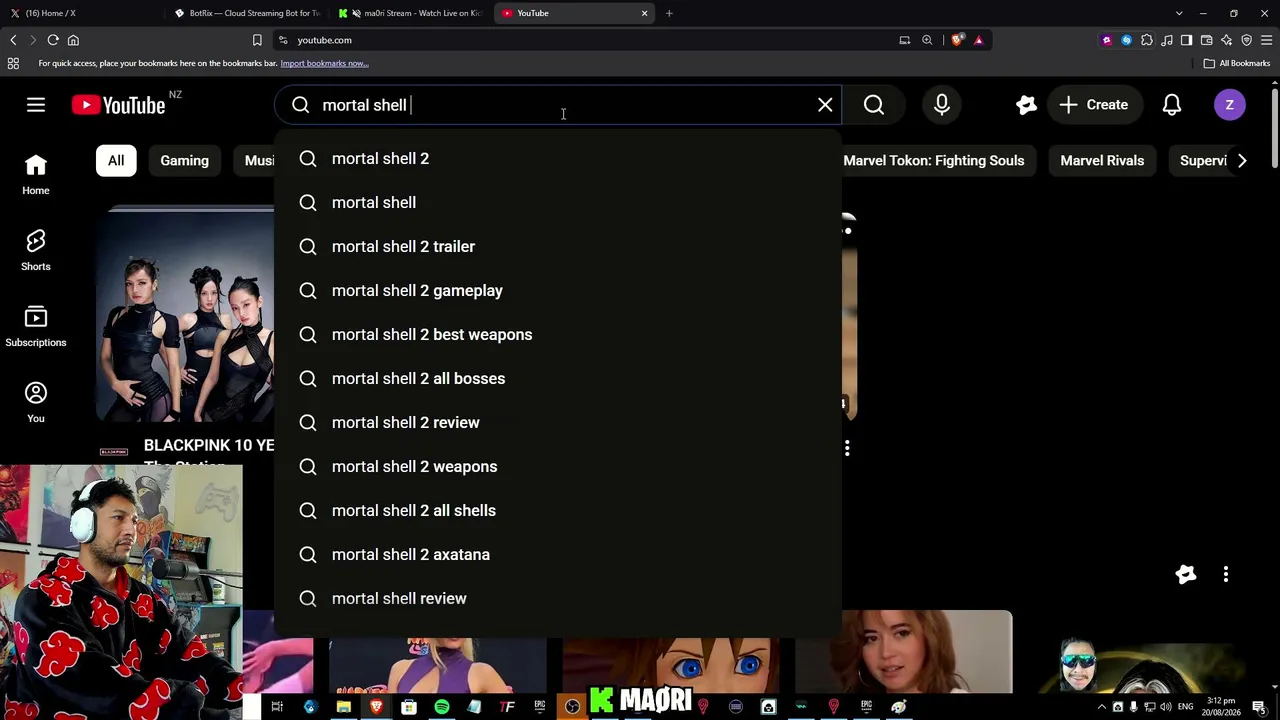Bookmark this page
Screen dimensions: 1280x720
[257, 40]
